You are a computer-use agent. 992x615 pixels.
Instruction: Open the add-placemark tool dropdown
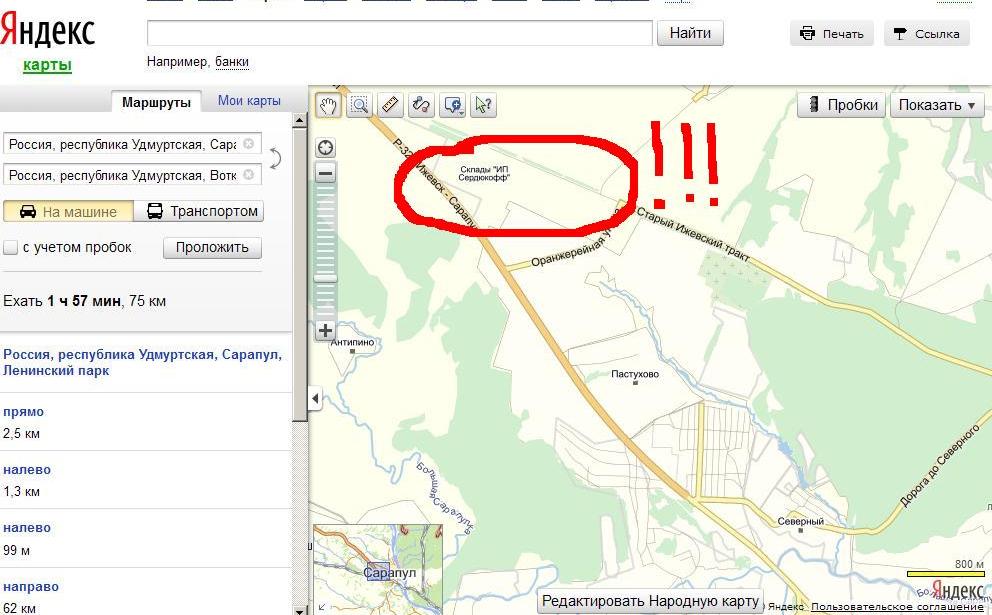tap(453, 104)
